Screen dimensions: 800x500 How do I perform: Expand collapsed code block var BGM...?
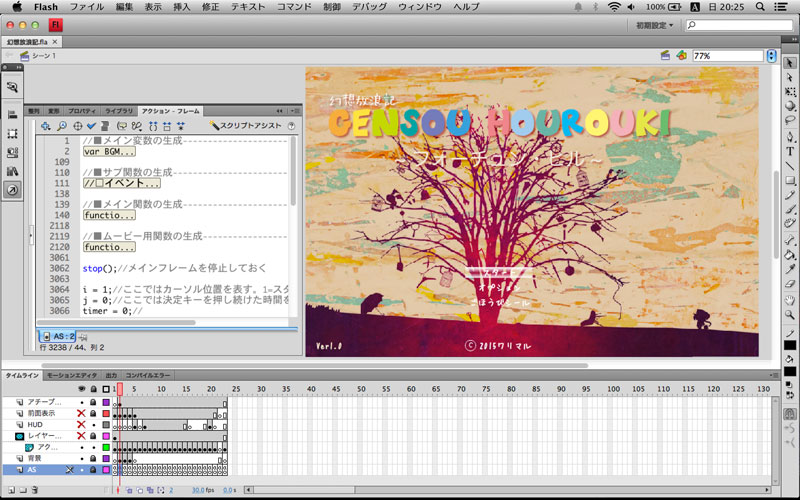109,152
